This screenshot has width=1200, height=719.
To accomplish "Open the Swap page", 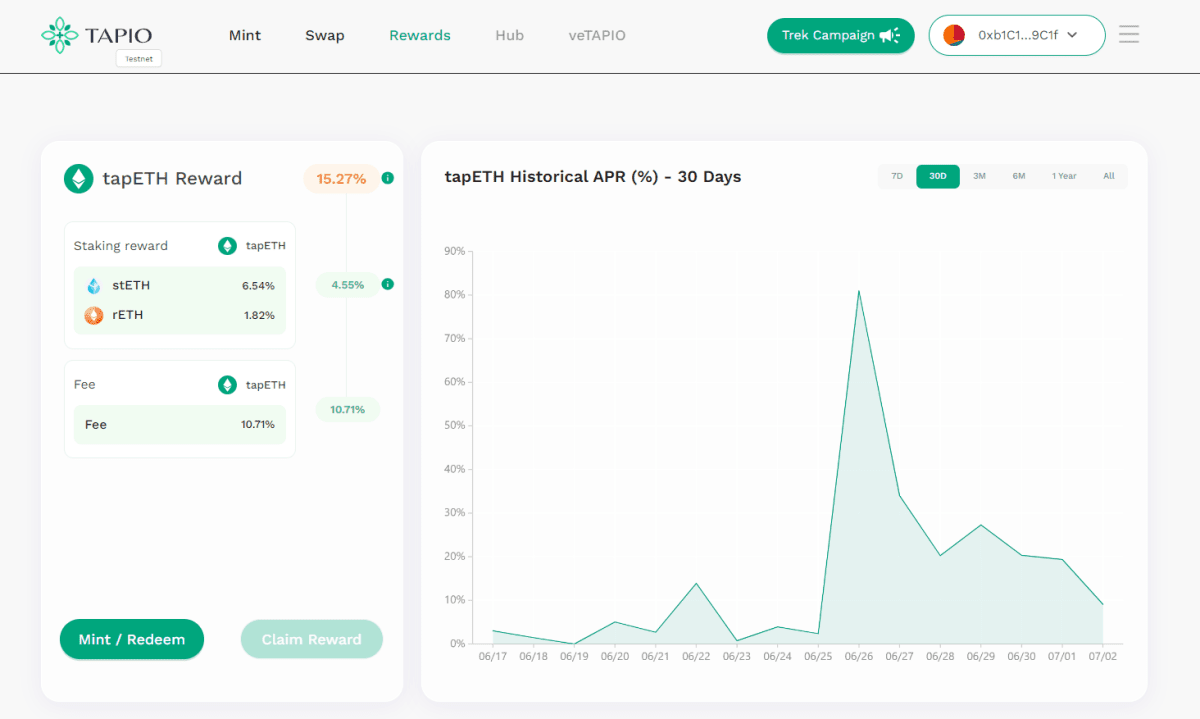I will coord(324,35).
